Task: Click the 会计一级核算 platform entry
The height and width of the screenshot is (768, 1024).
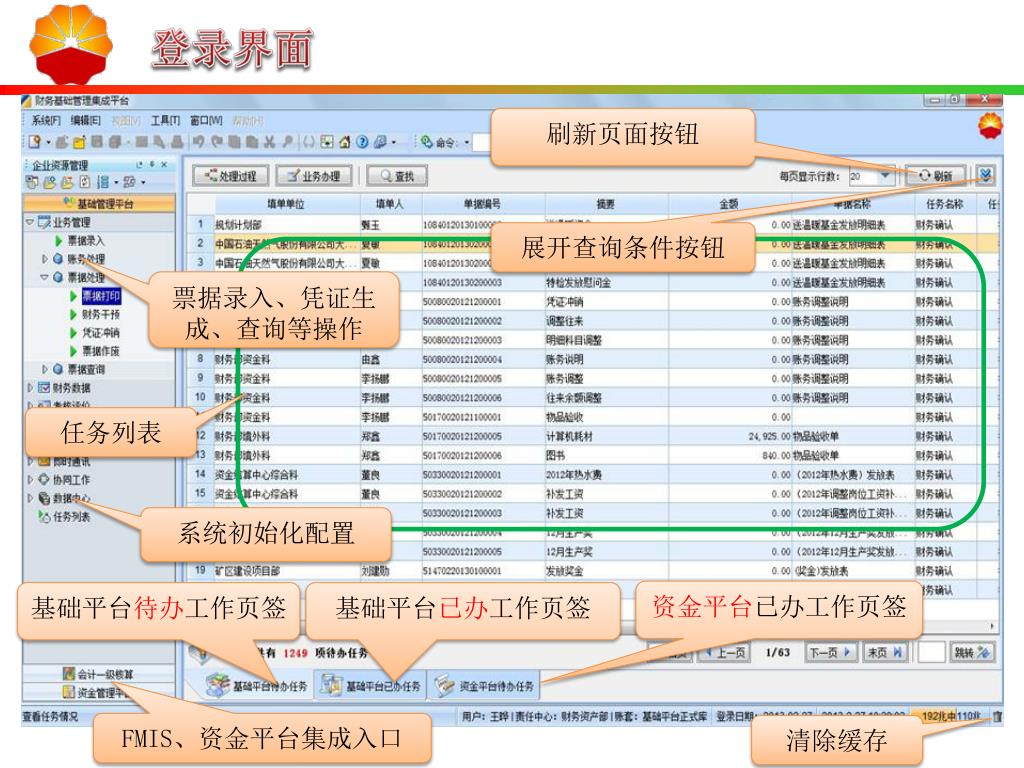Action: pos(99,674)
